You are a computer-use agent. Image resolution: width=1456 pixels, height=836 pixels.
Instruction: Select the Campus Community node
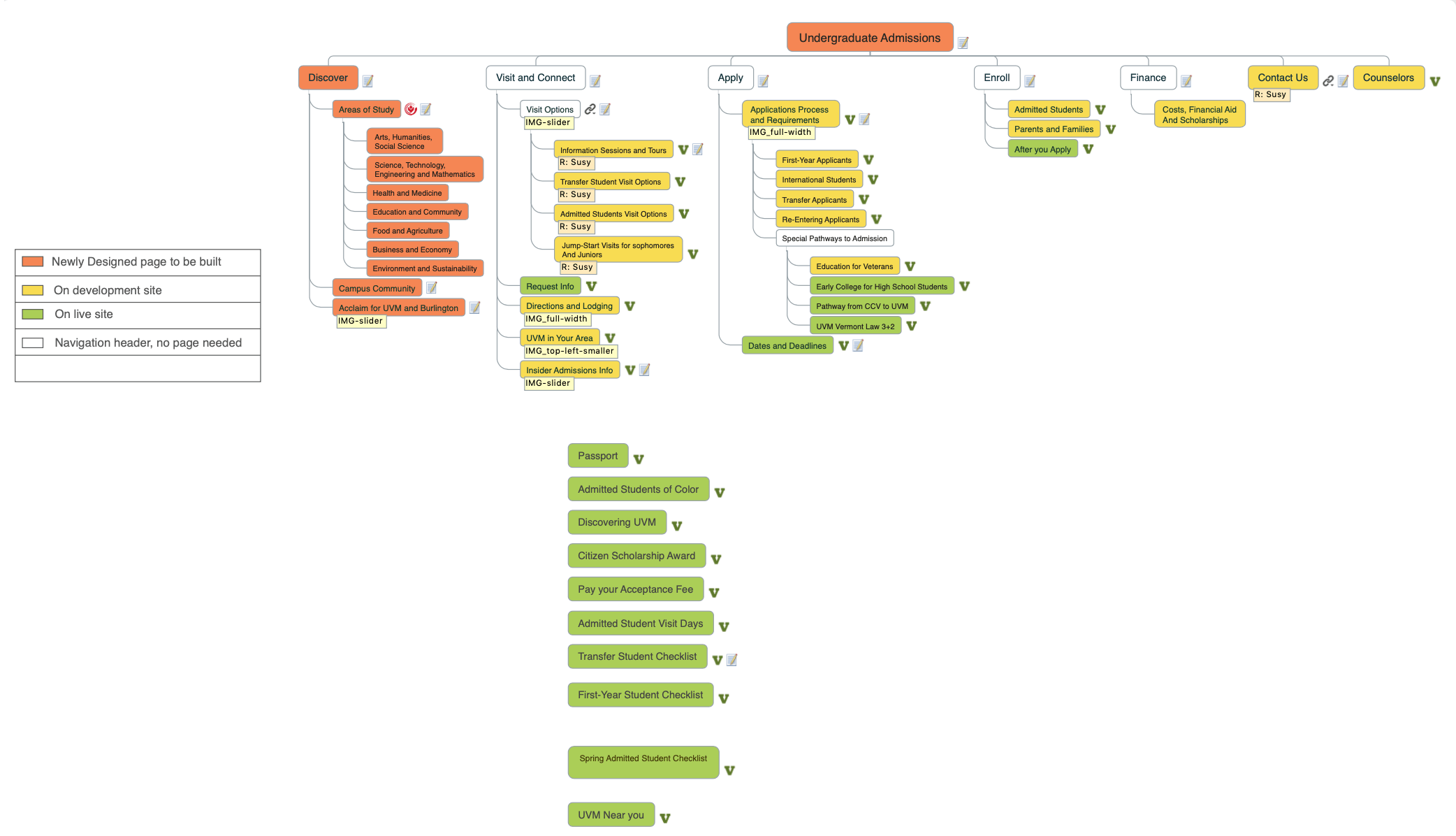377,288
